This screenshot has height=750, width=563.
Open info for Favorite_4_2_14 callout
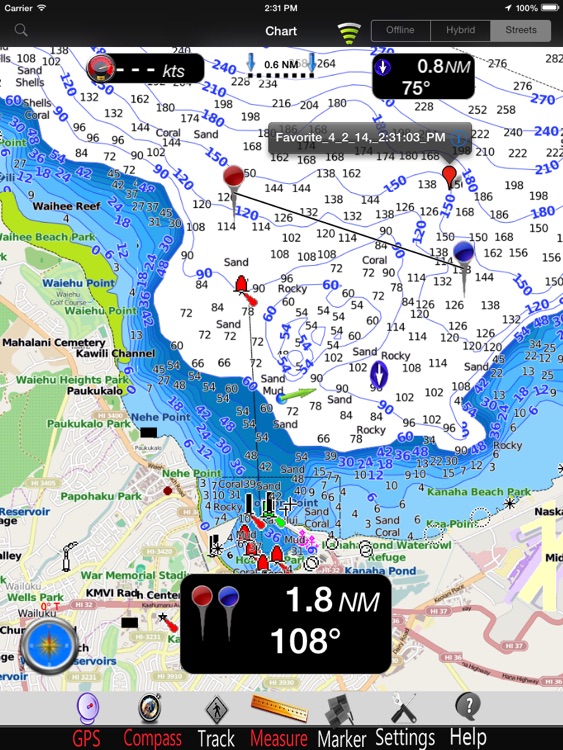point(458,138)
